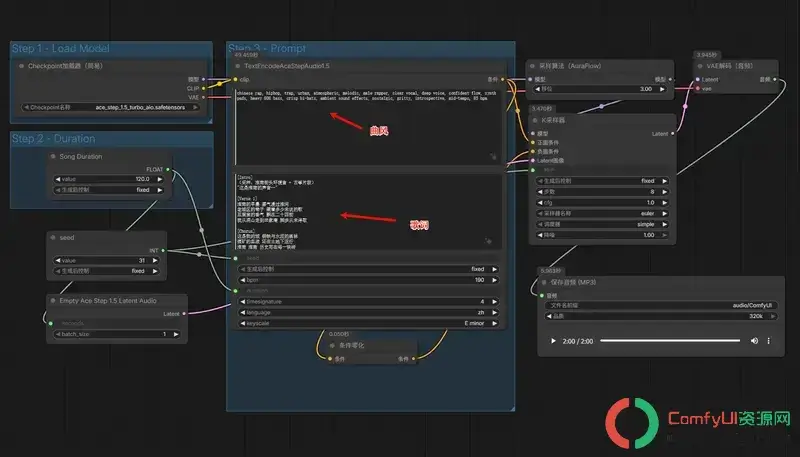This screenshot has width=800, height=457.
Task: Click the Checkpoint loader VAE output port
Action: 203,97
